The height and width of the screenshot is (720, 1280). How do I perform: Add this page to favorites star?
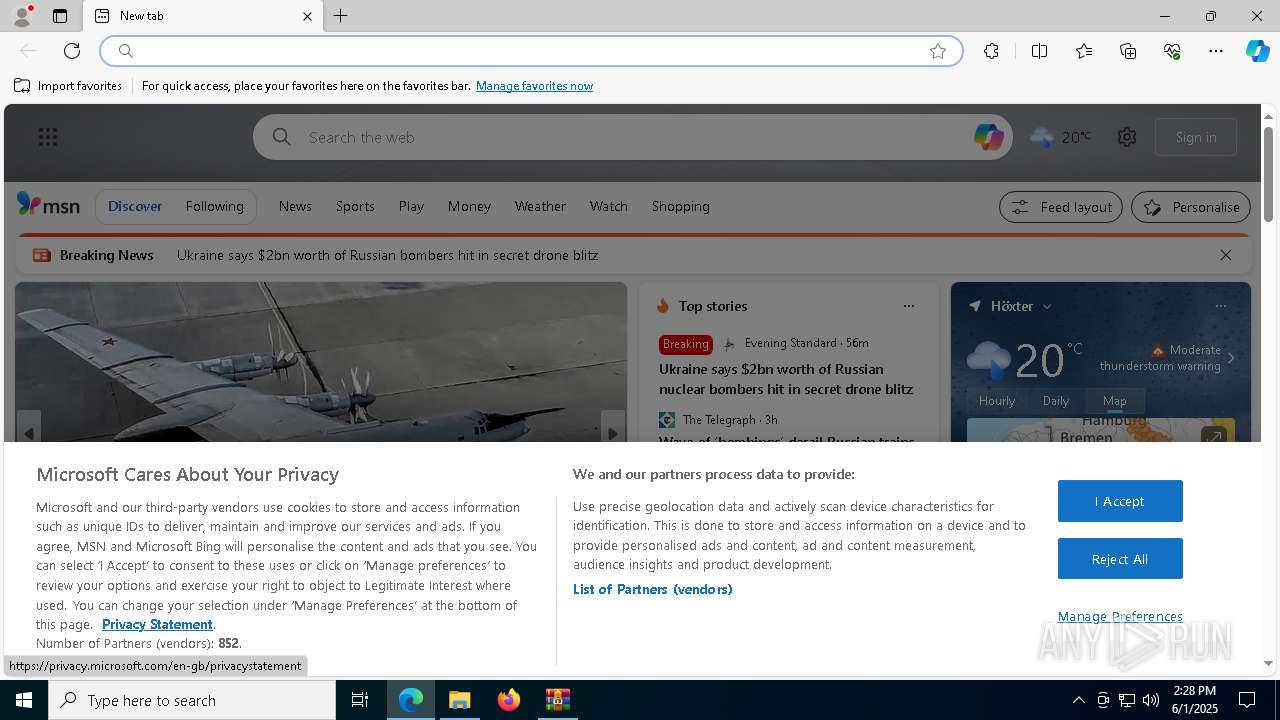(x=938, y=51)
